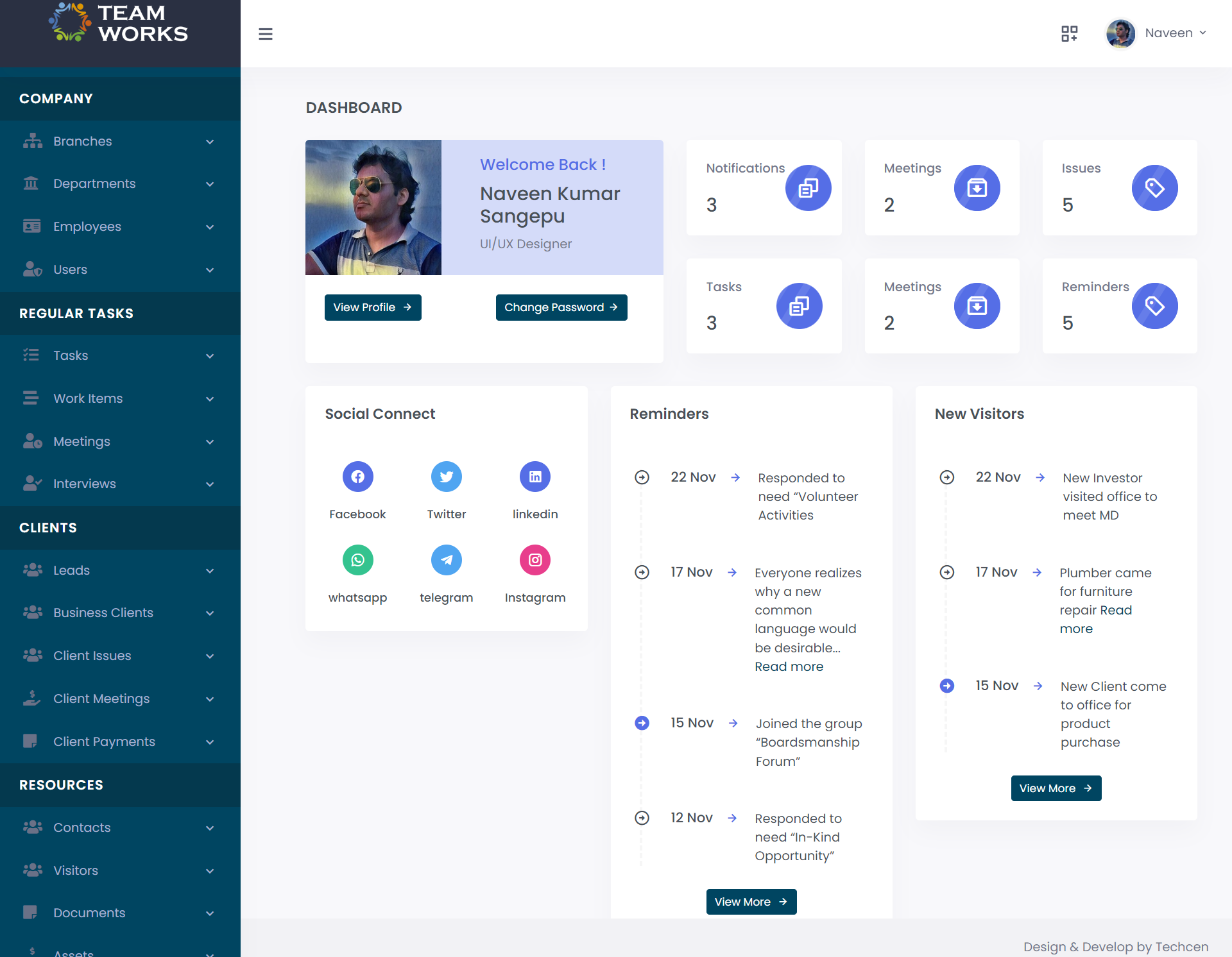The width and height of the screenshot is (1232, 957).
Task: Expand the Branches menu chevron
Action: coord(210,142)
